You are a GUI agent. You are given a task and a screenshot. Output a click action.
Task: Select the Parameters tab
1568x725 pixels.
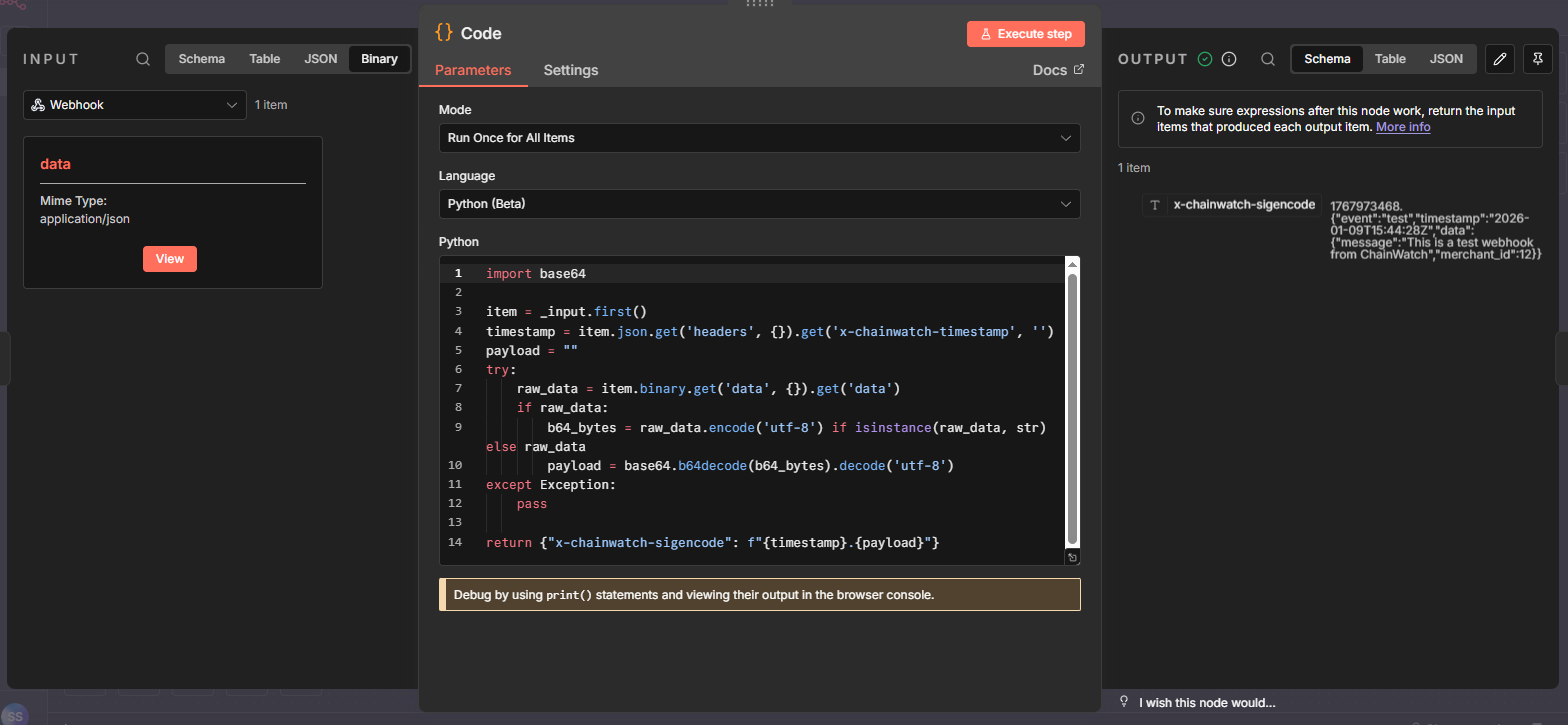[473, 70]
